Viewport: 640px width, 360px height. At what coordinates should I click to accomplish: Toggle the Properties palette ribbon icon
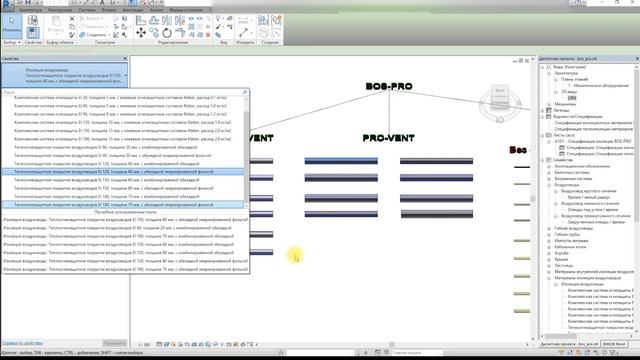point(33,33)
